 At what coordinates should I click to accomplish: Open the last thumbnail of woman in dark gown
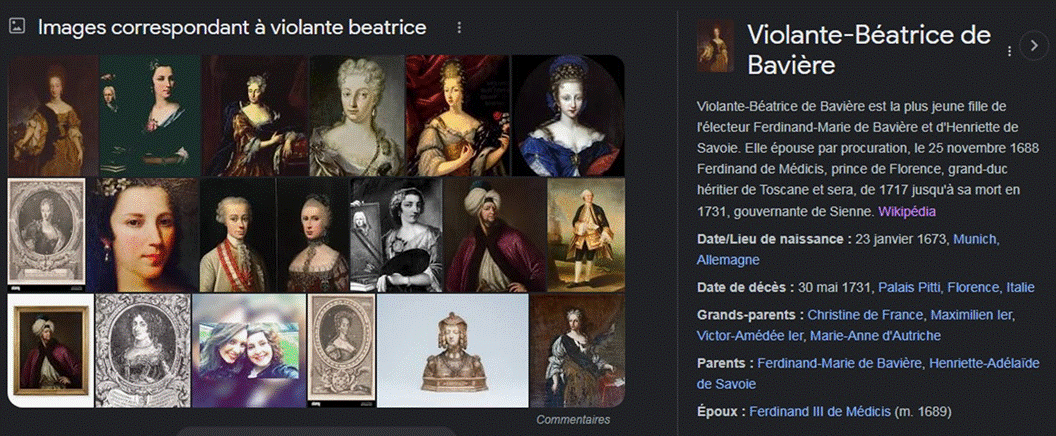click(577, 350)
